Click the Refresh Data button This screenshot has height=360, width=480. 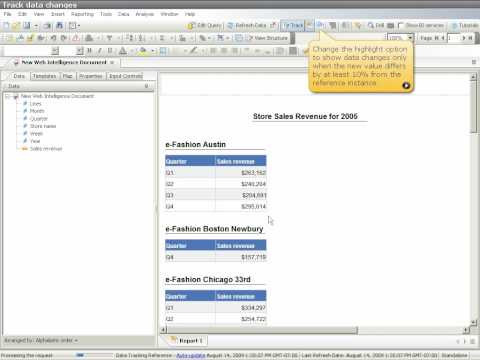click(247, 25)
